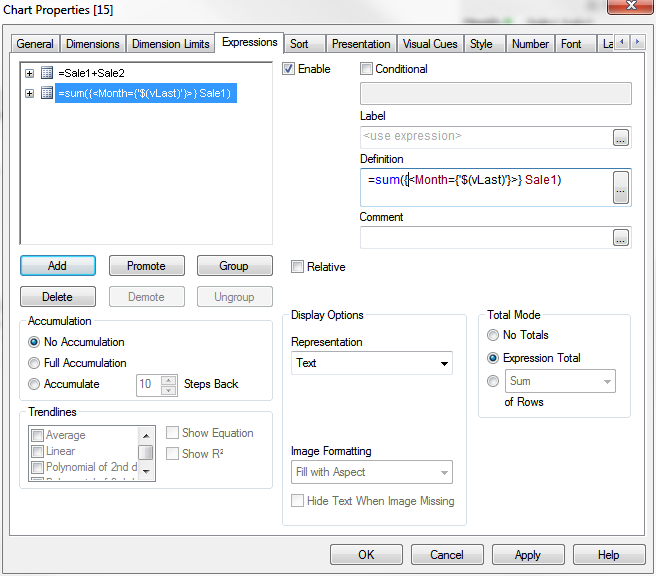Increase Steps Back value with up arrow
This screenshot has height=576, width=656.
click(169, 380)
